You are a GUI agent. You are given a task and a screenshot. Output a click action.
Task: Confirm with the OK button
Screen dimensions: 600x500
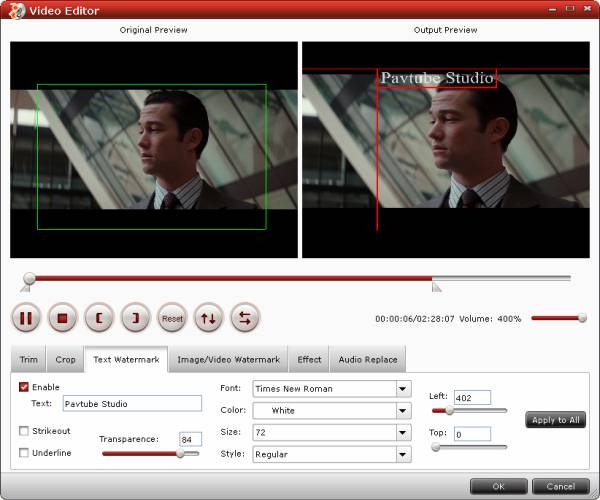tap(499, 486)
